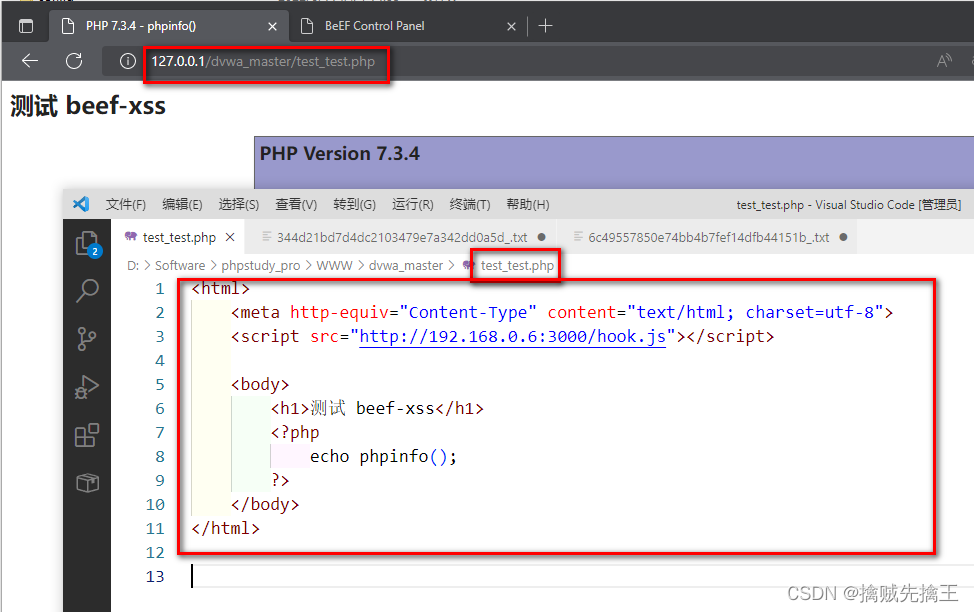
Task: Click the <?php opening tag line
Action: (x=295, y=433)
